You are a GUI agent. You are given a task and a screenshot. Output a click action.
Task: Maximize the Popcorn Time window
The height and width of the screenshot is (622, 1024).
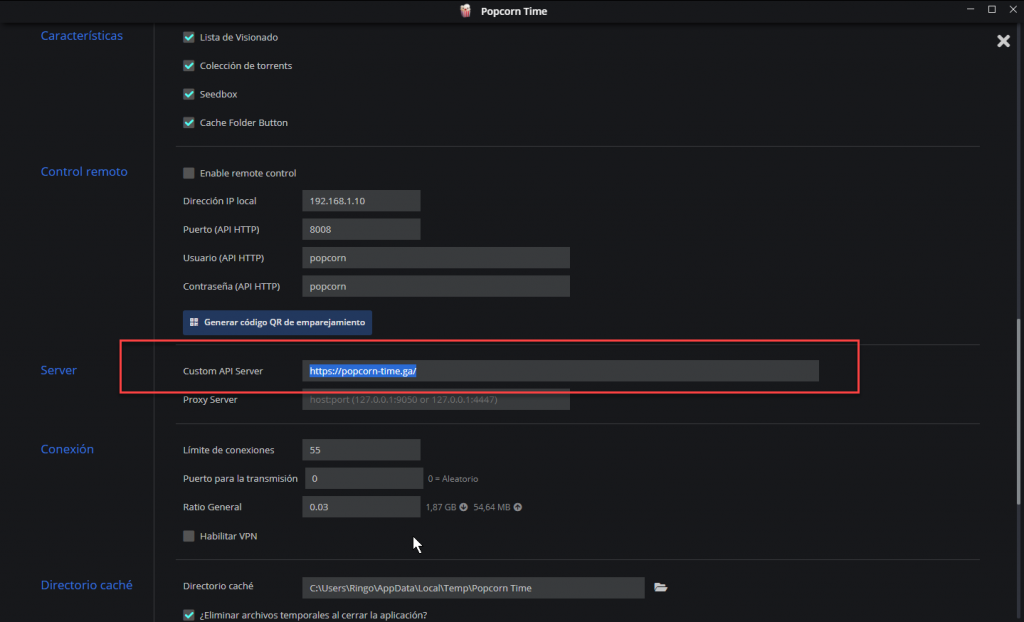tap(991, 10)
